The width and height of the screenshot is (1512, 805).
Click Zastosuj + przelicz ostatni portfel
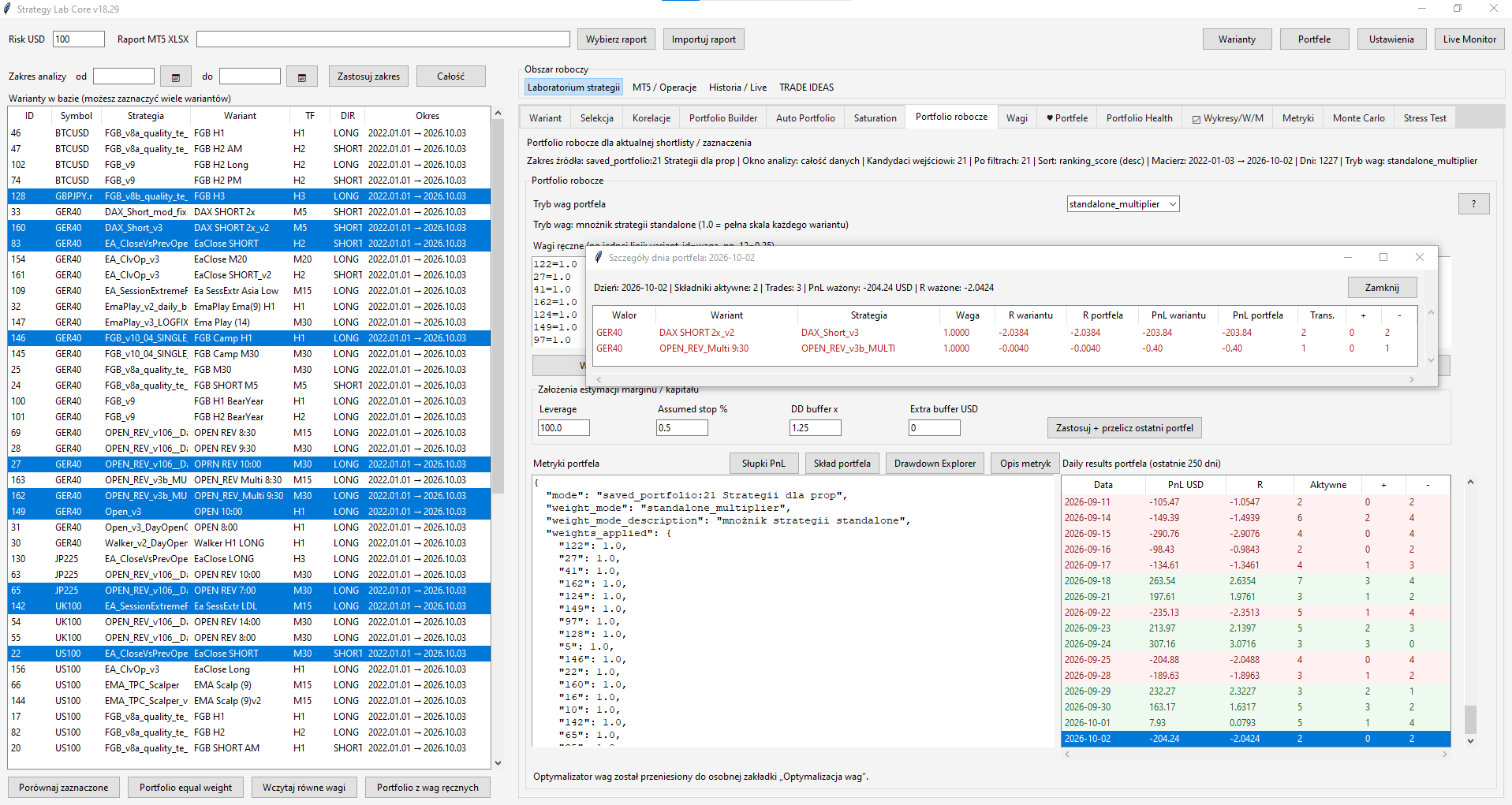pyautogui.click(x=1124, y=428)
